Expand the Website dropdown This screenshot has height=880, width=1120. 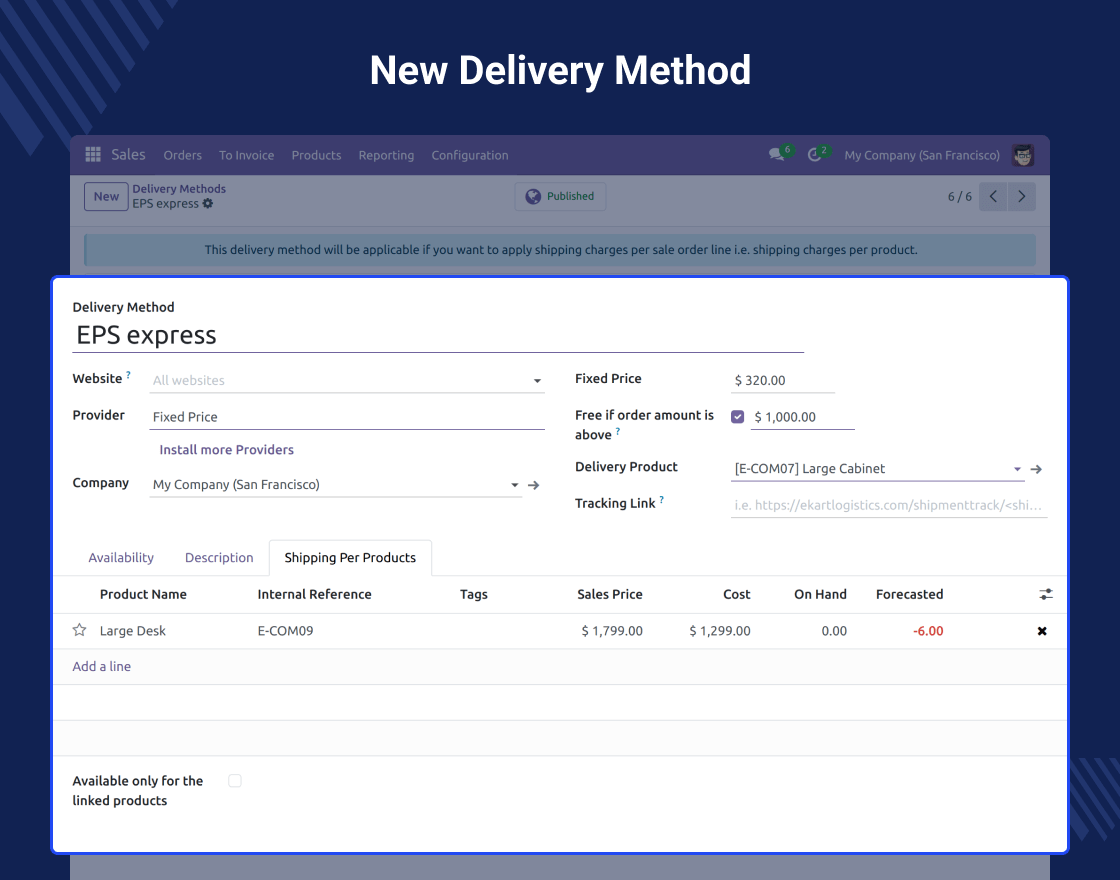click(x=537, y=381)
